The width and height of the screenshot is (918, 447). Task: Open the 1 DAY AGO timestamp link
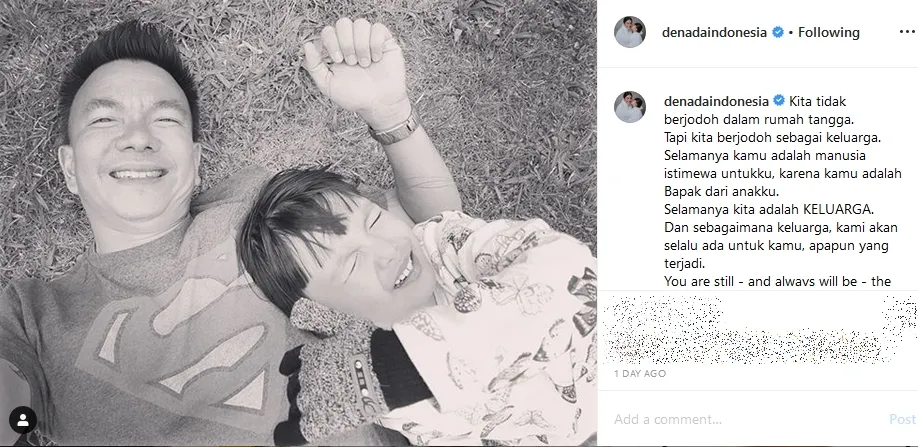[x=640, y=373]
